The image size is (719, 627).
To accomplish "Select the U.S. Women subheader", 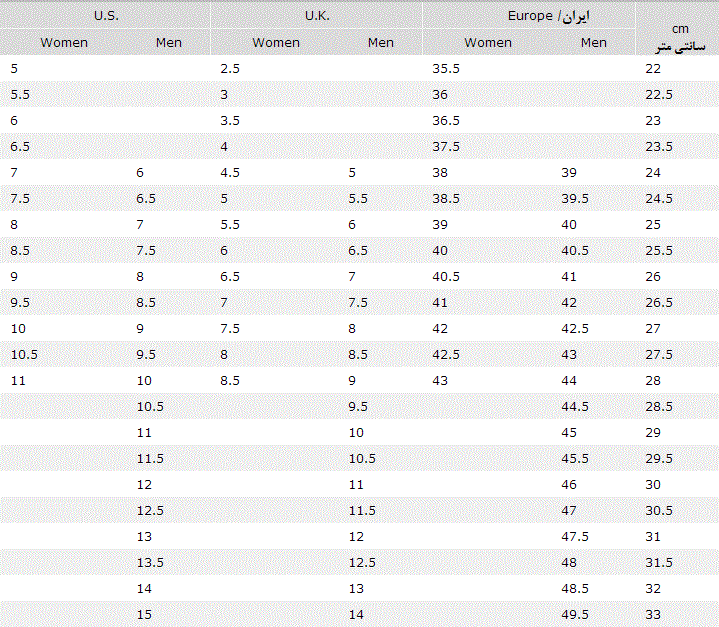I will coord(64,43).
